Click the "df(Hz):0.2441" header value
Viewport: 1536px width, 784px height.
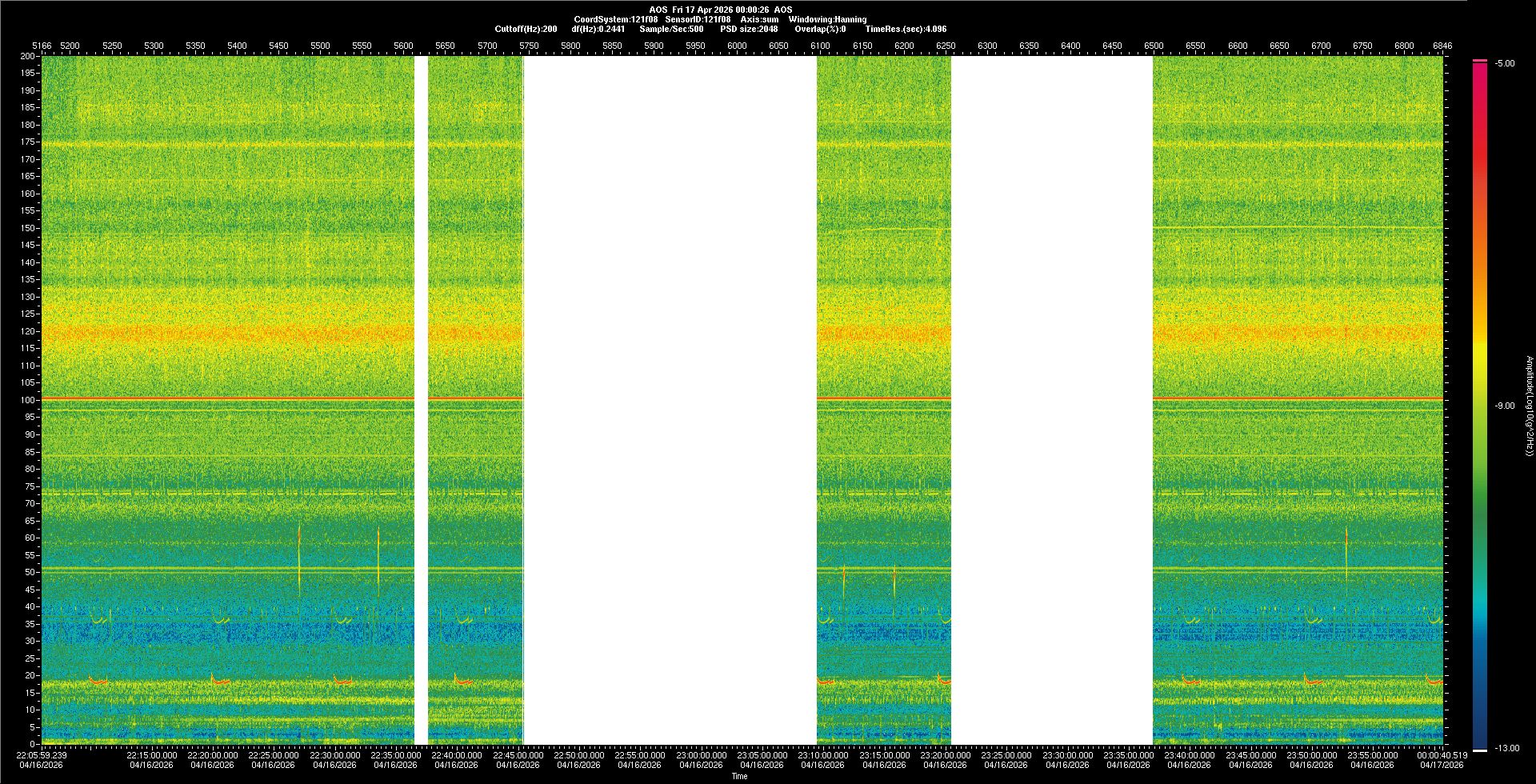(598, 29)
